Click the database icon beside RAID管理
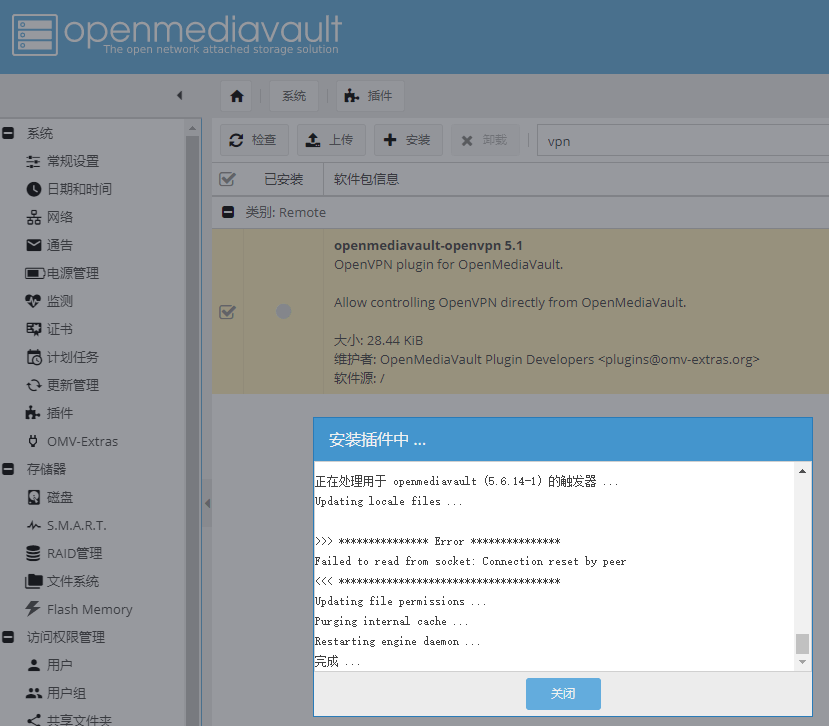The image size is (829, 726). click(33, 554)
